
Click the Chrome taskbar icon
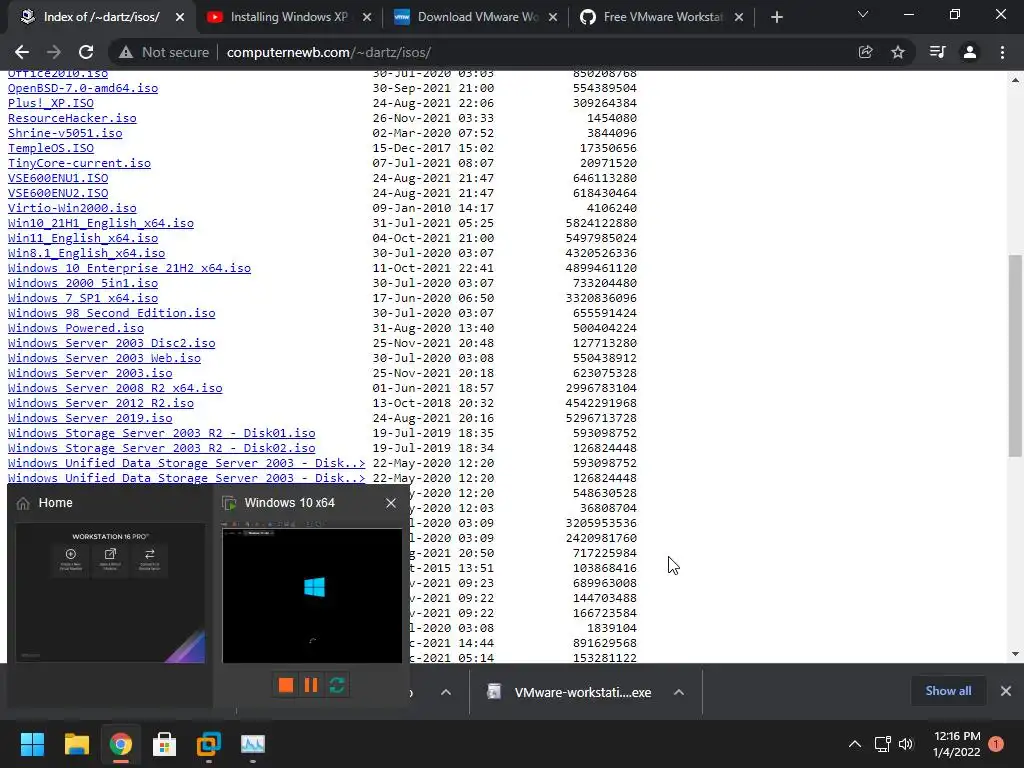[x=121, y=744]
